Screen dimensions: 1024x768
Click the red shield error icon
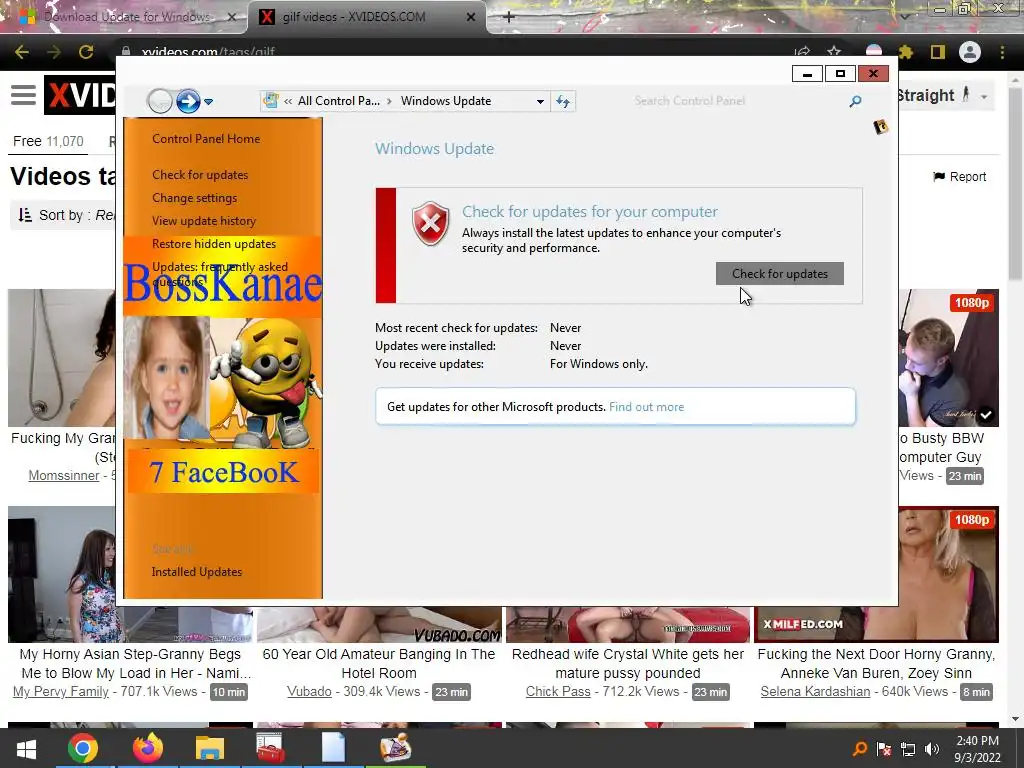pos(430,223)
